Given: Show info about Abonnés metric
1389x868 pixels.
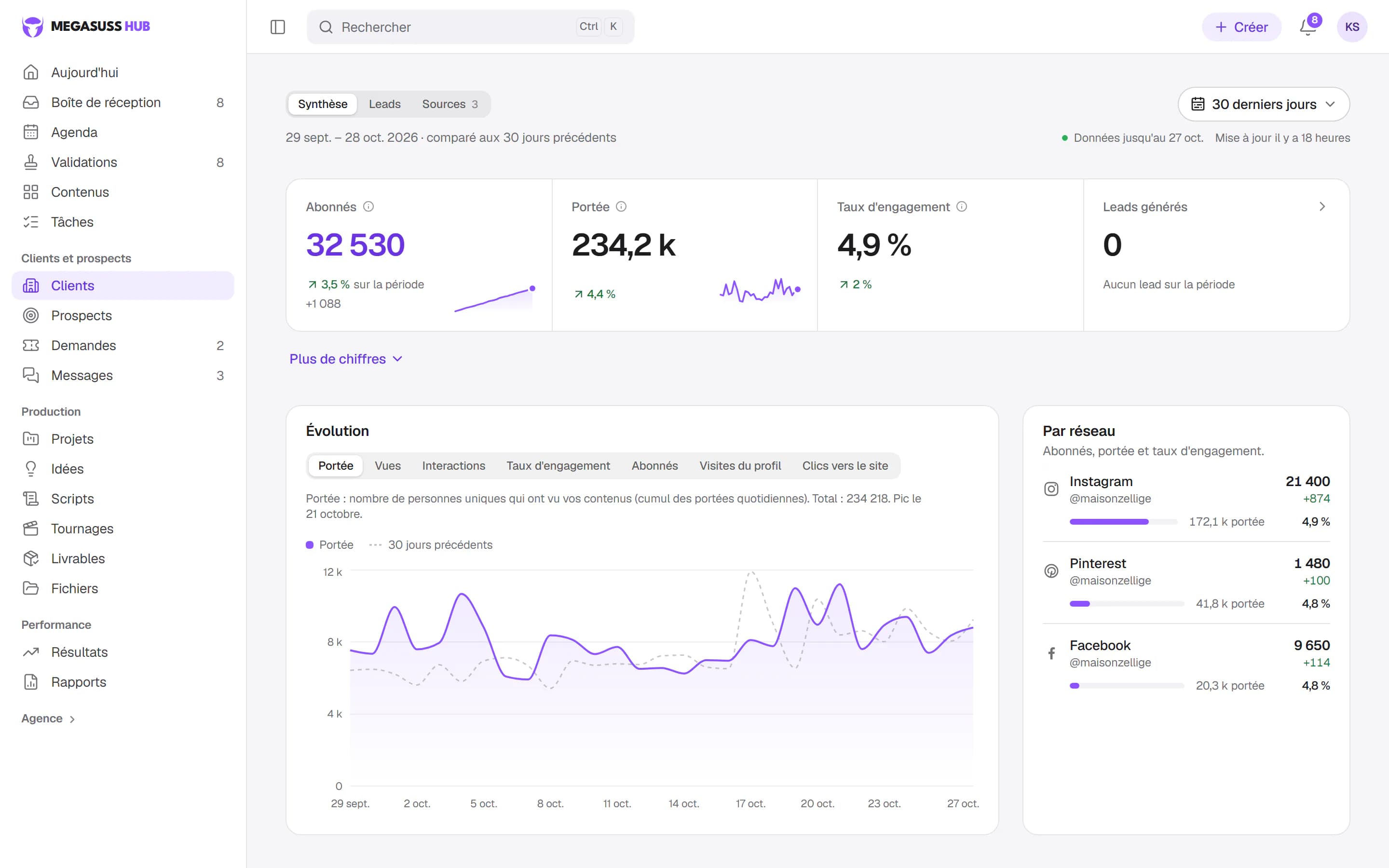Looking at the screenshot, I should click(368, 207).
